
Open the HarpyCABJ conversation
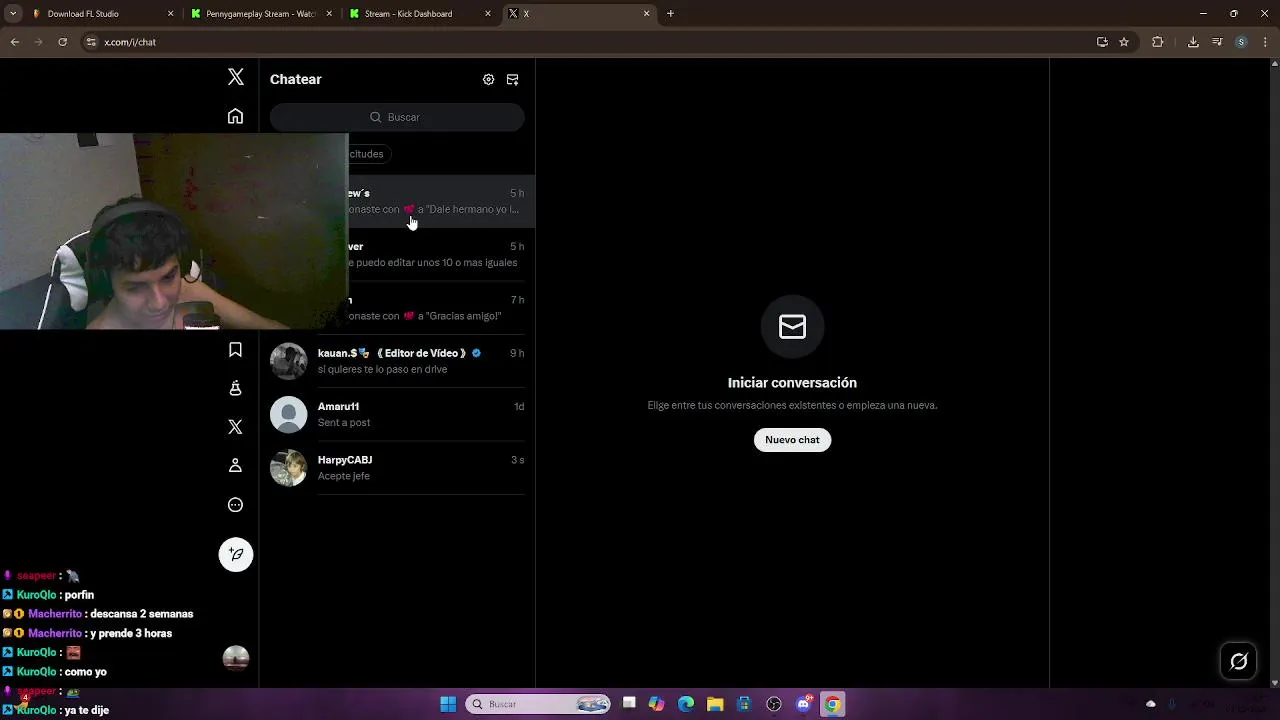click(397, 468)
